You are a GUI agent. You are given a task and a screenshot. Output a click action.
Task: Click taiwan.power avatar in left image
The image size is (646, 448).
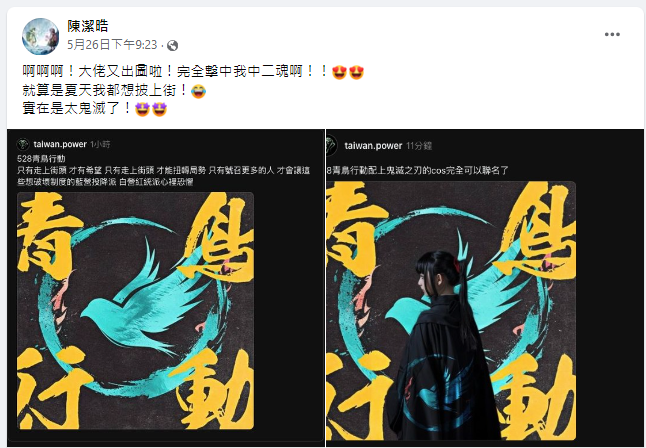tap(23, 144)
